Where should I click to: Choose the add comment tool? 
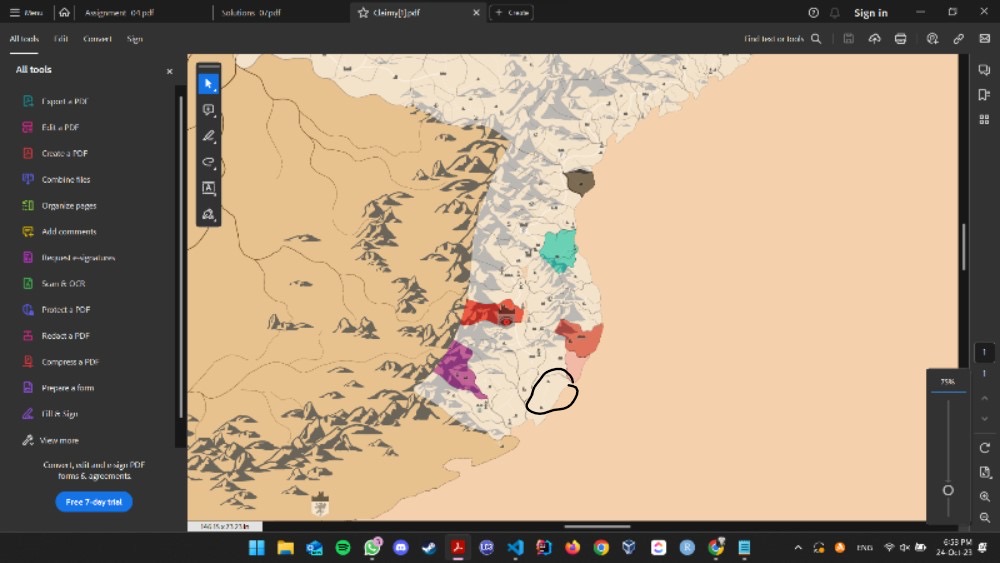pyautogui.click(x=208, y=110)
